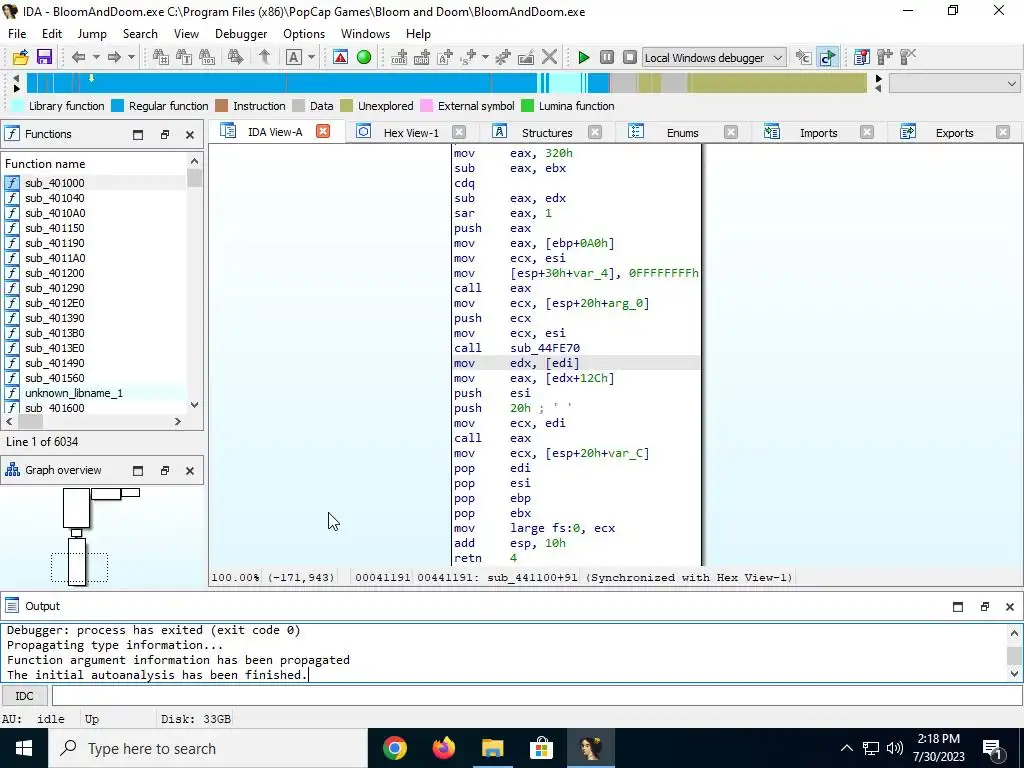Screen dimensions: 1024x768
Task: Click the IDC command input field
Action: tap(536, 696)
